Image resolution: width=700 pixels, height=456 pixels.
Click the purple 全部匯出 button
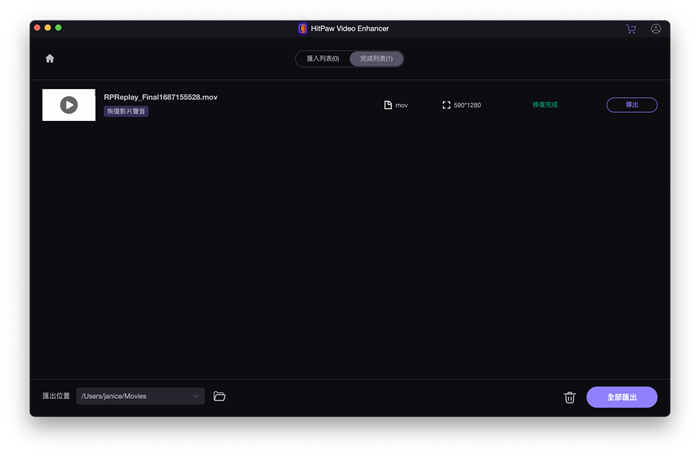point(622,397)
